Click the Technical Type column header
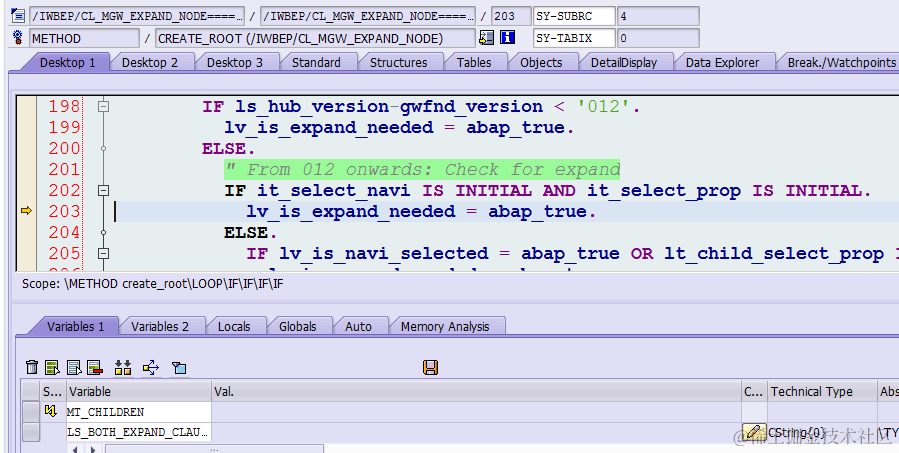899x453 pixels. [822, 392]
